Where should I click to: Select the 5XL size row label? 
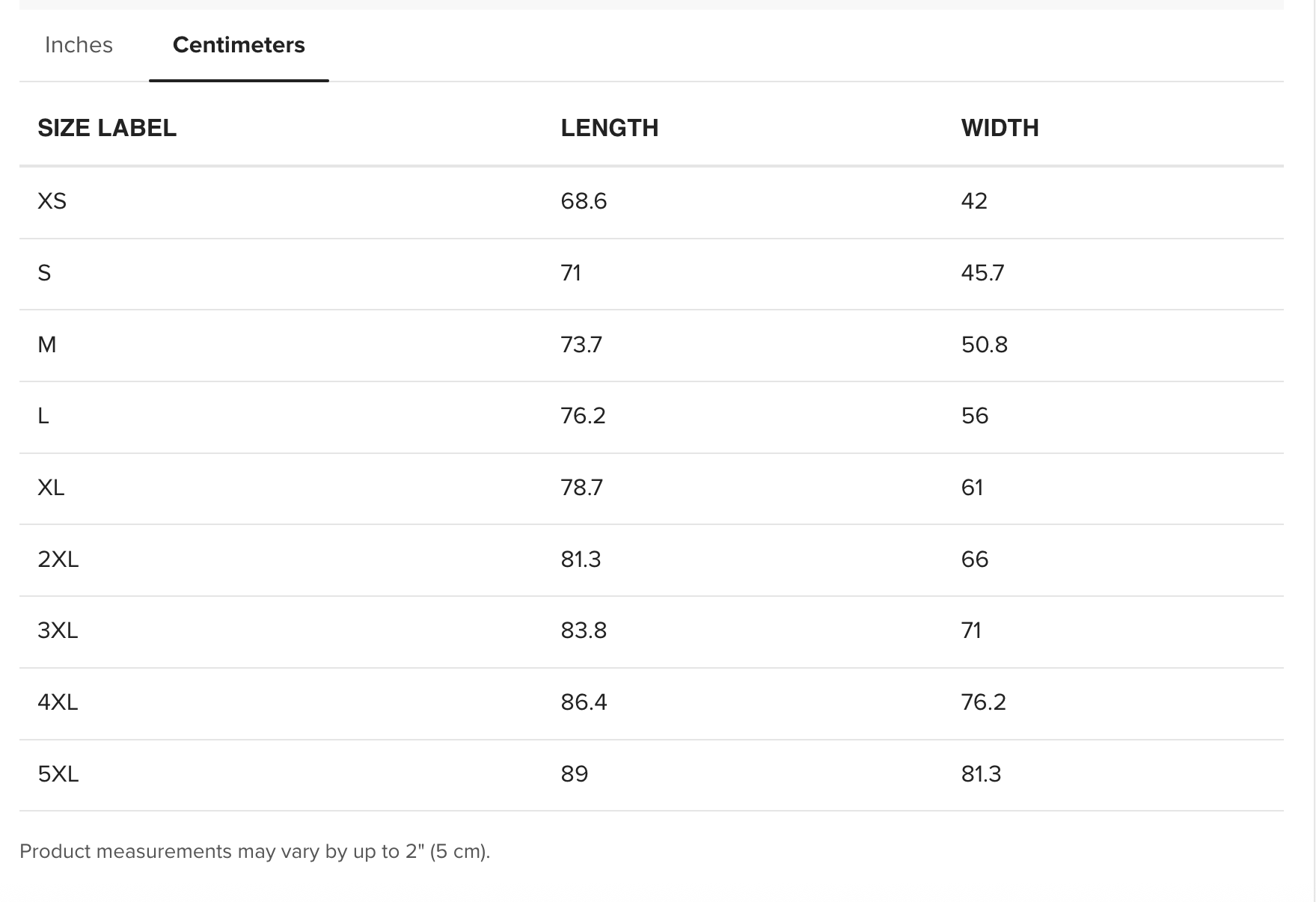tap(58, 774)
